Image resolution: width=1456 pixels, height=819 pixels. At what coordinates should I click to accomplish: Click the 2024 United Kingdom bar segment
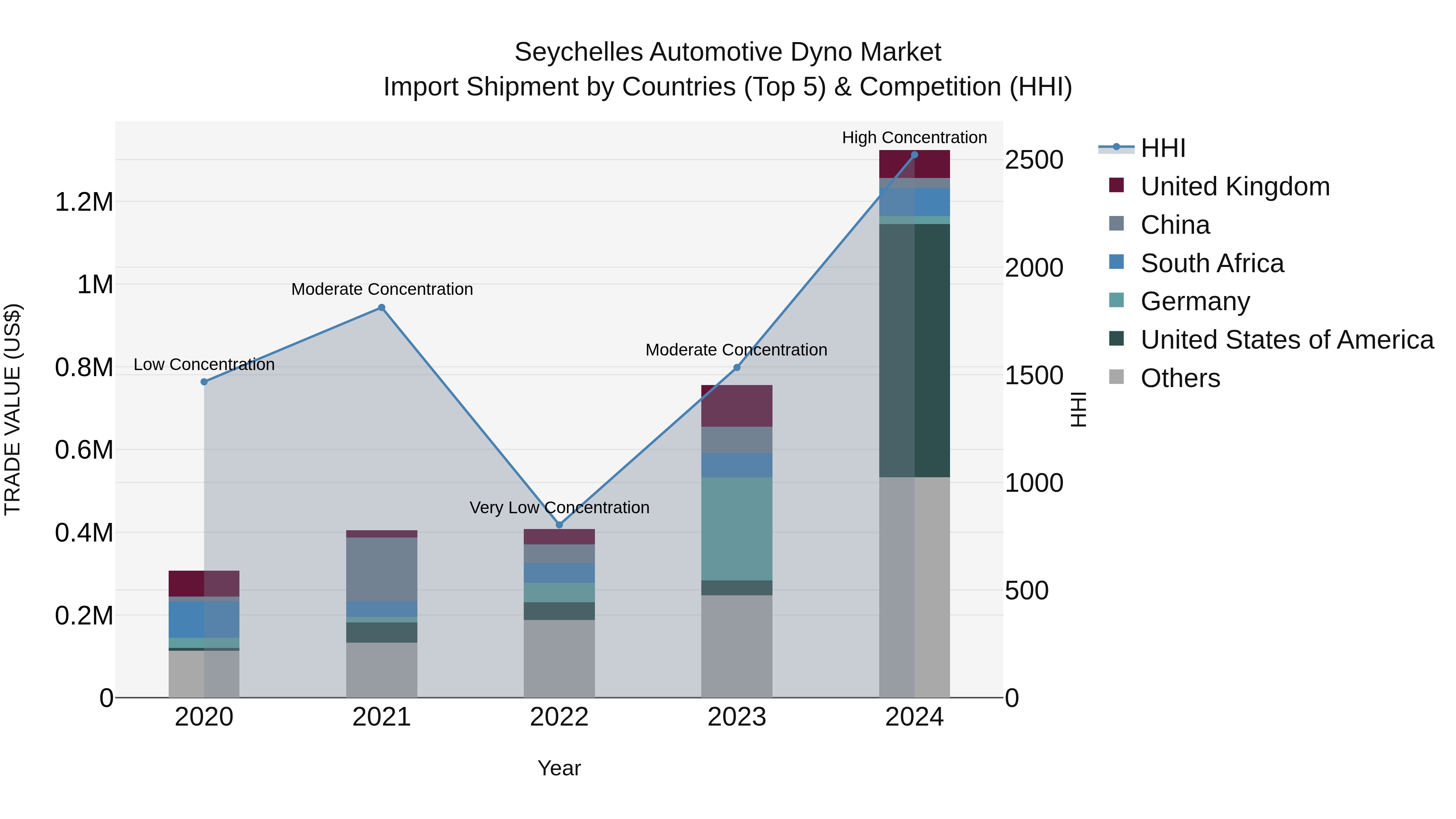pos(914,165)
